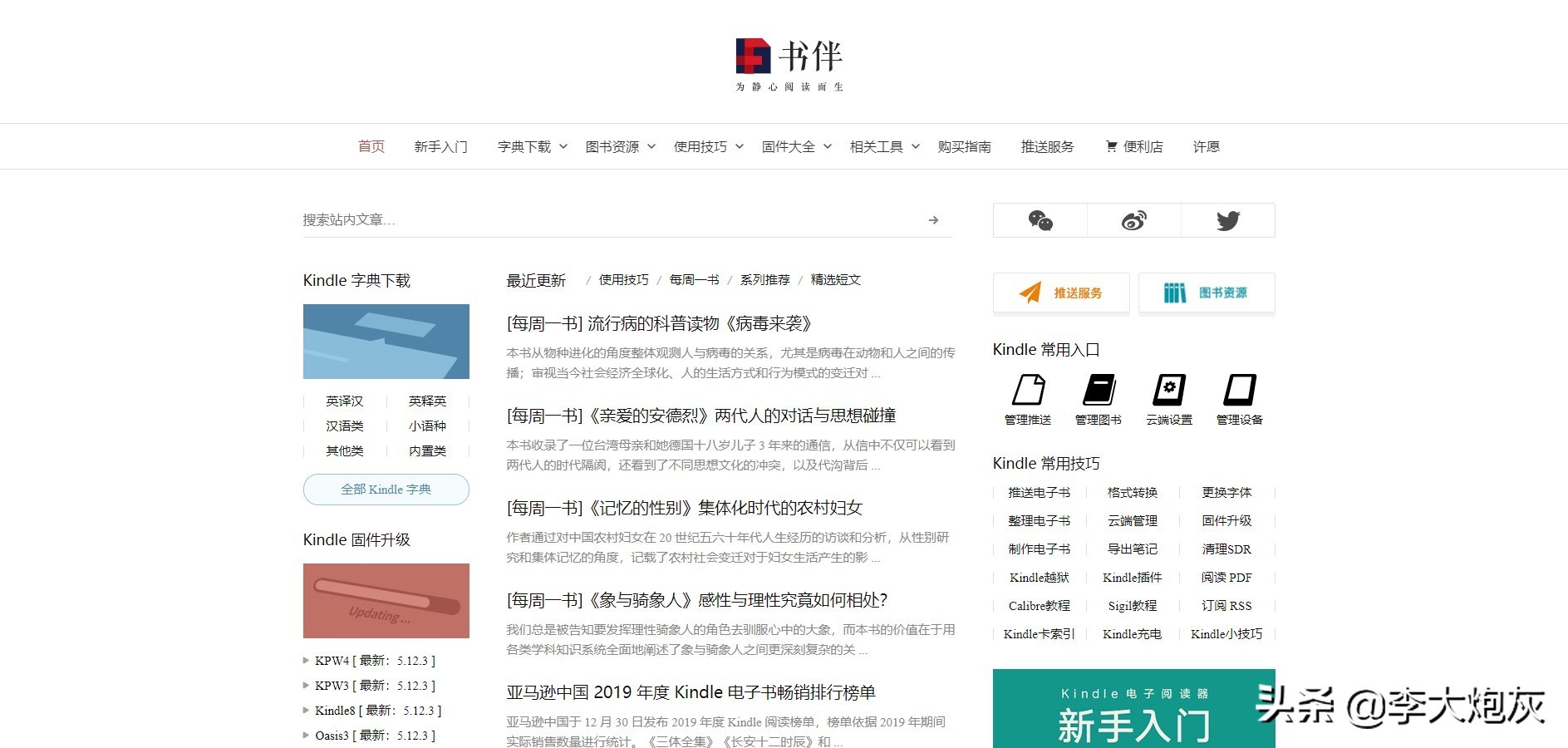Click the 云端设置 gear-page icon

pos(1169,390)
